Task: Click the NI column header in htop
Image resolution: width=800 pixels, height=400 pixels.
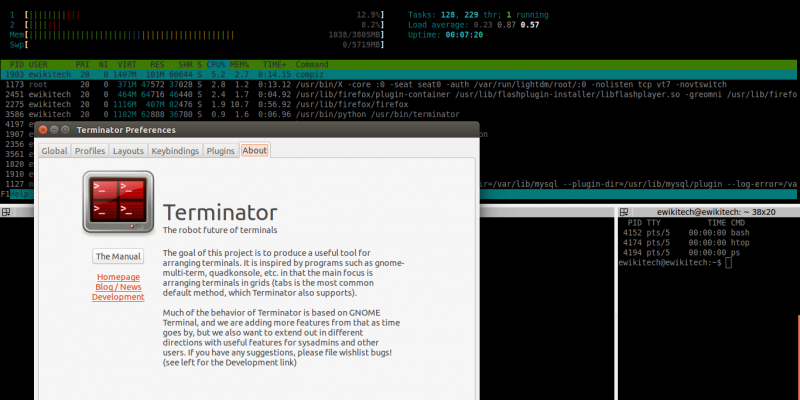Action: (x=103, y=64)
